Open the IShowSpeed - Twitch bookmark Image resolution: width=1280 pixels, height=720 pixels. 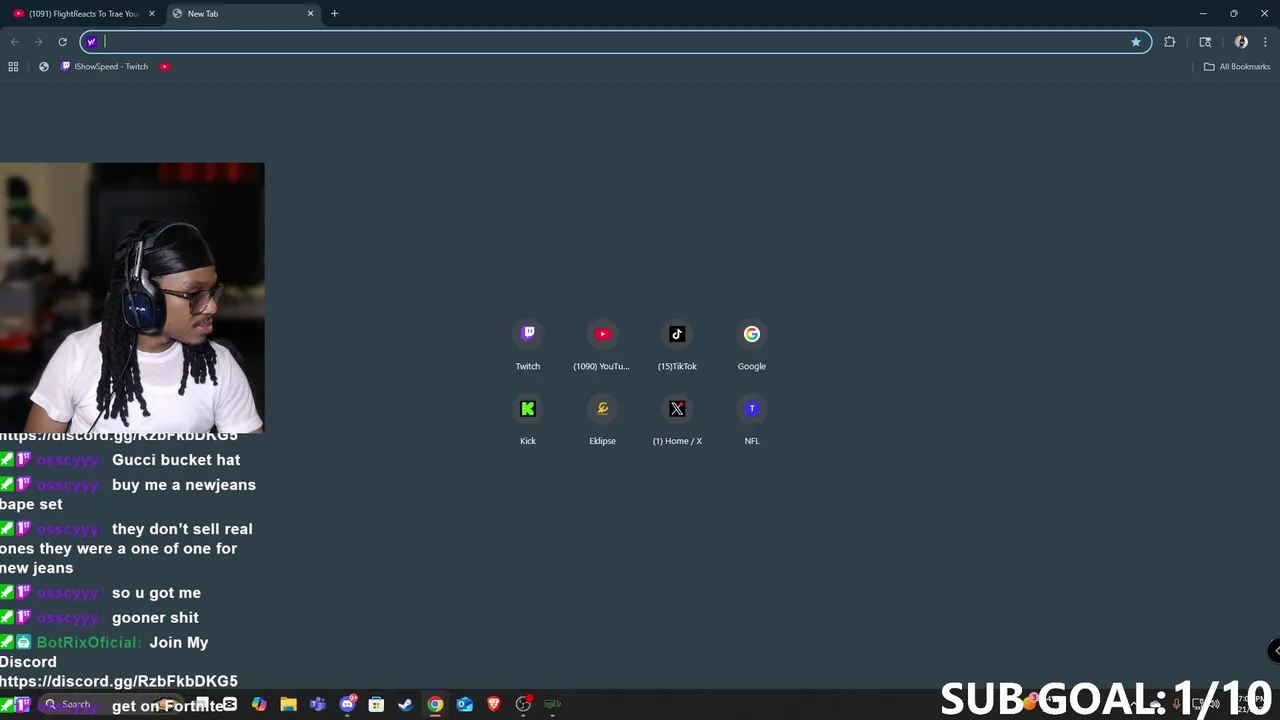[104, 66]
